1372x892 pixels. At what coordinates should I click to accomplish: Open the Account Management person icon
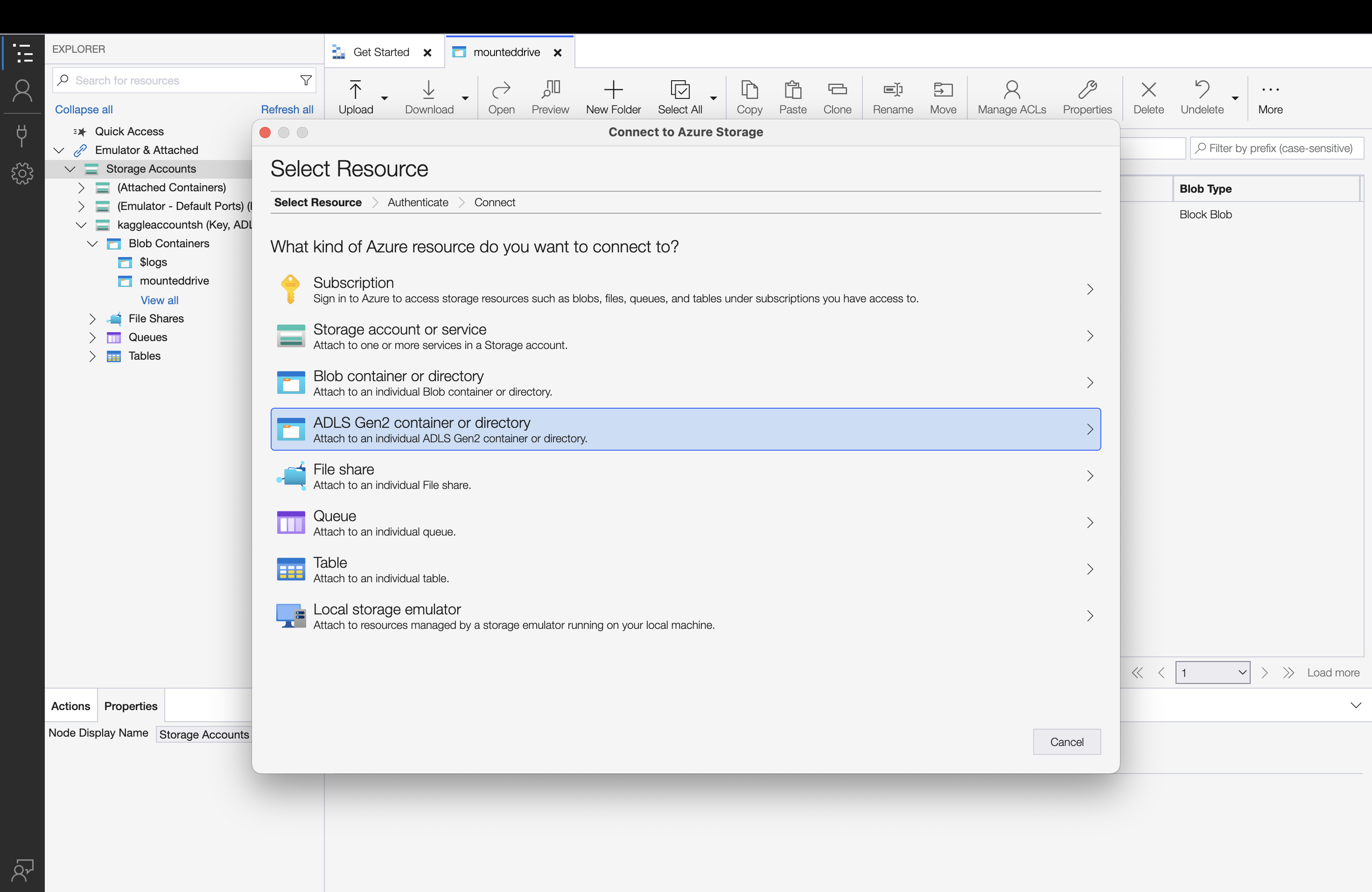pyautogui.click(x=22, y=91)
